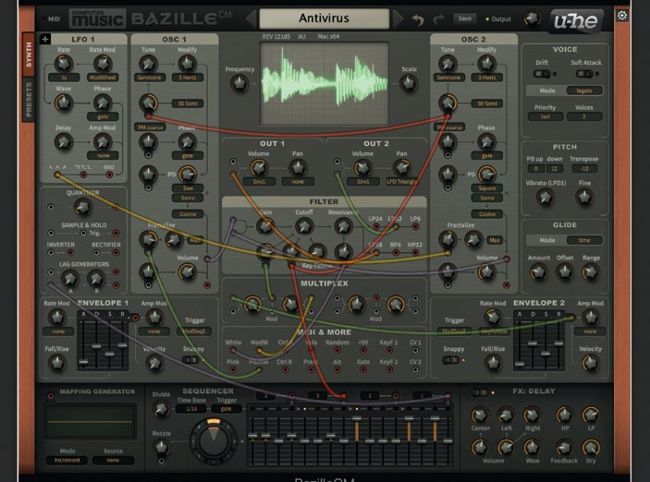Click the Mapping Generator red output jack
Screen dimensions: 650x482
tap(51, 395)
